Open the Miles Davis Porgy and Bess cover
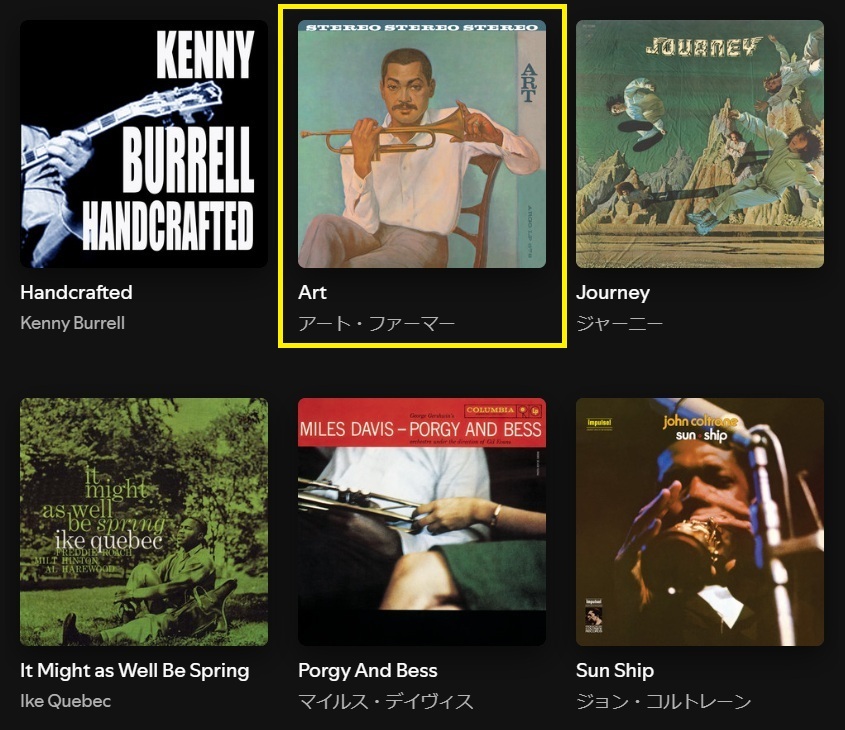Screen dimensions: 845x730 click(x=422, y=522)
